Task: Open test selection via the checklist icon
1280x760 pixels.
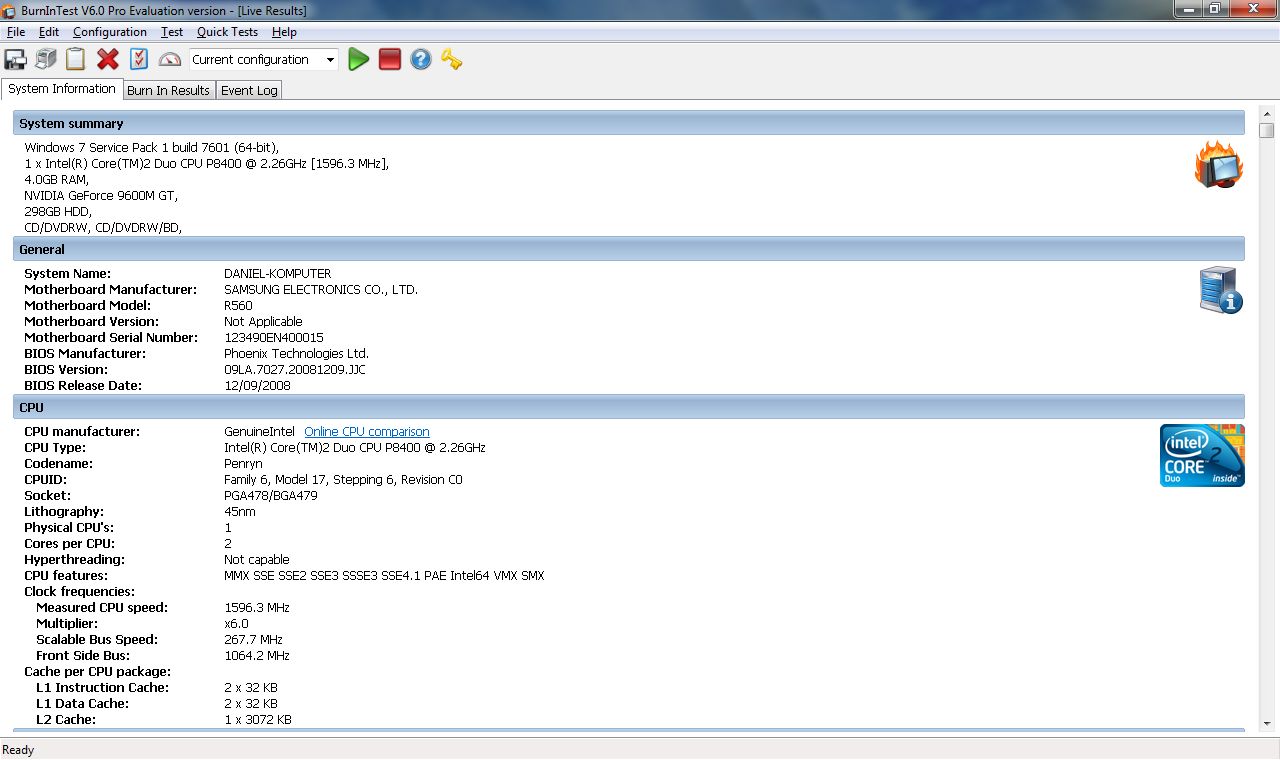Action: 139,59
